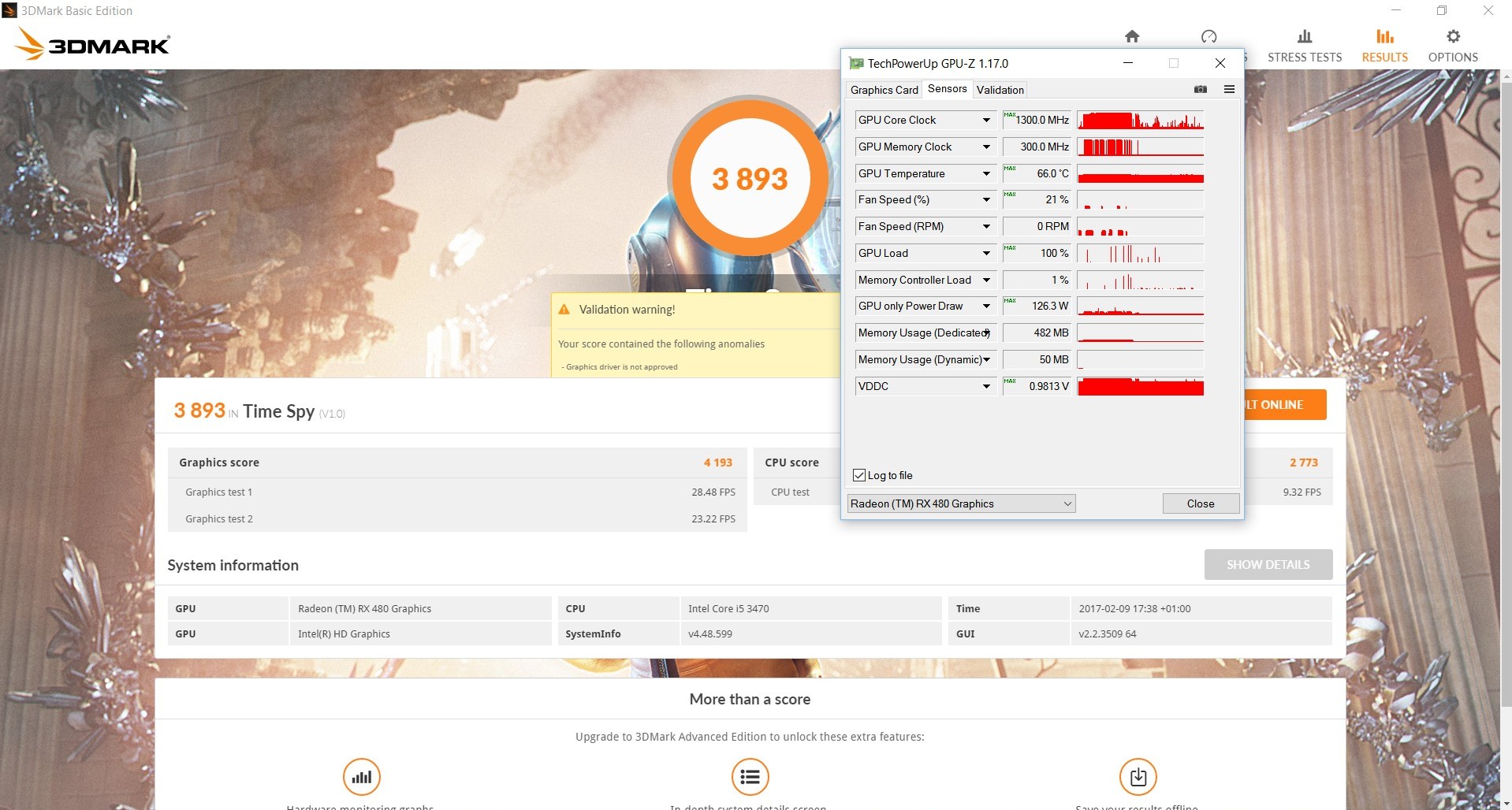
Task: Click the in-depth system details list icon
Action: tap(750, 777)
